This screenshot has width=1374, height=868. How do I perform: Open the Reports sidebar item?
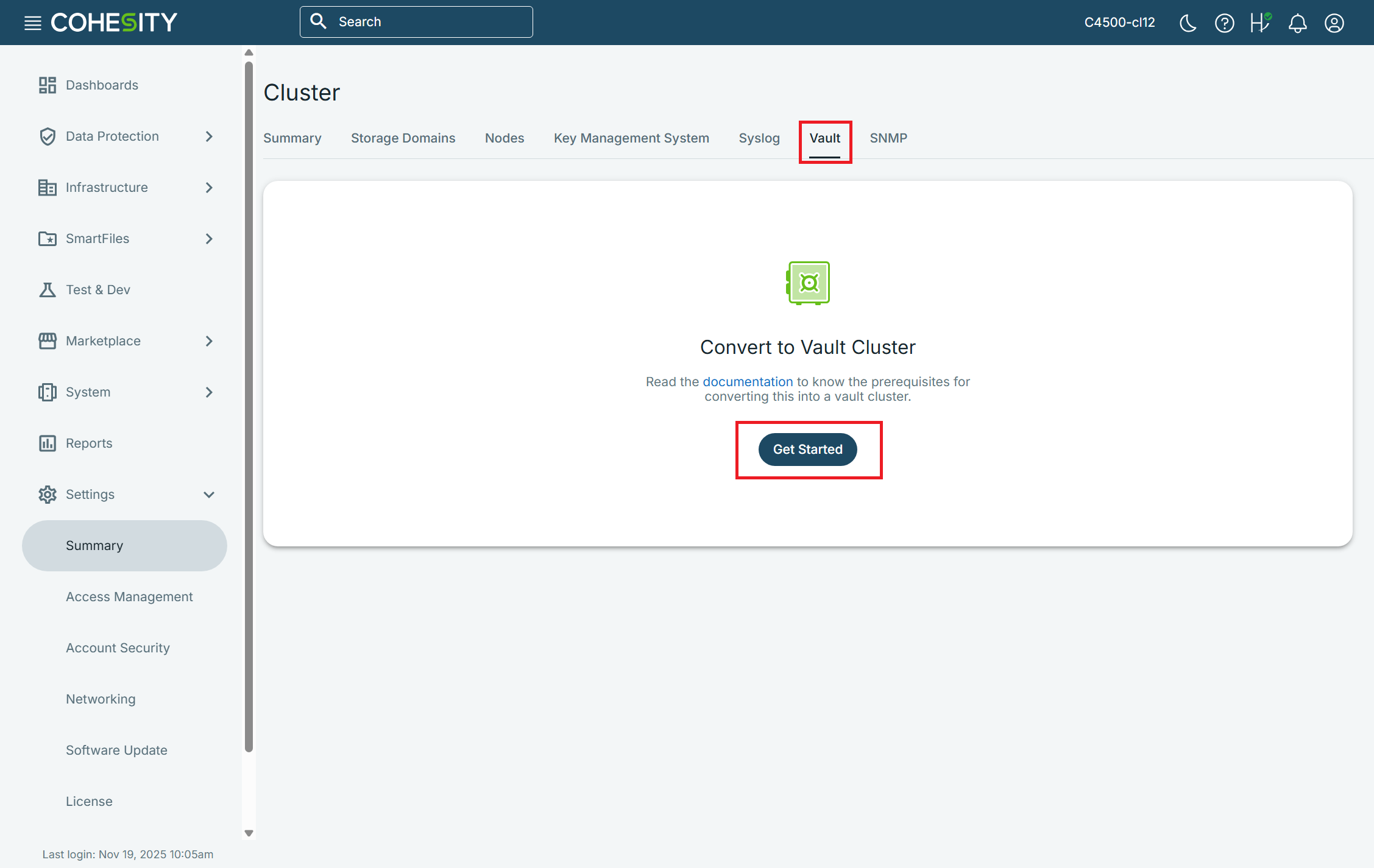89,443
